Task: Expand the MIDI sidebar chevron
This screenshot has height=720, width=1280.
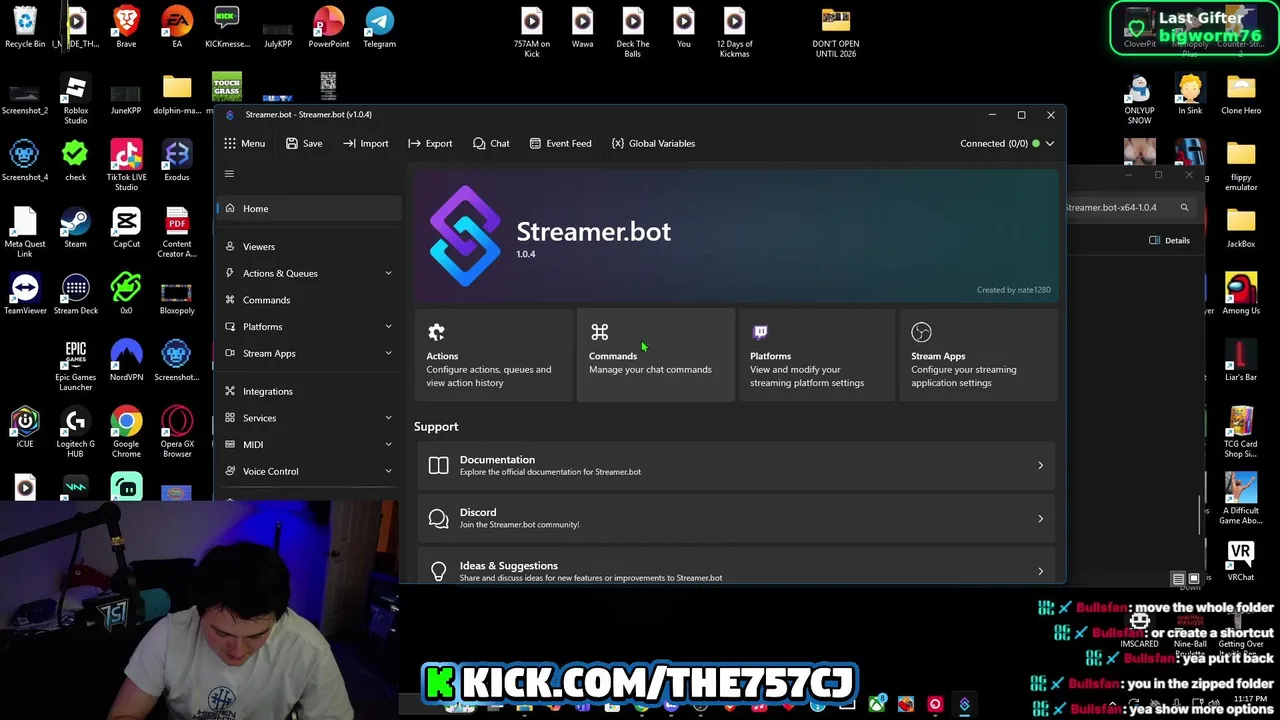Action: click(388, 444)
